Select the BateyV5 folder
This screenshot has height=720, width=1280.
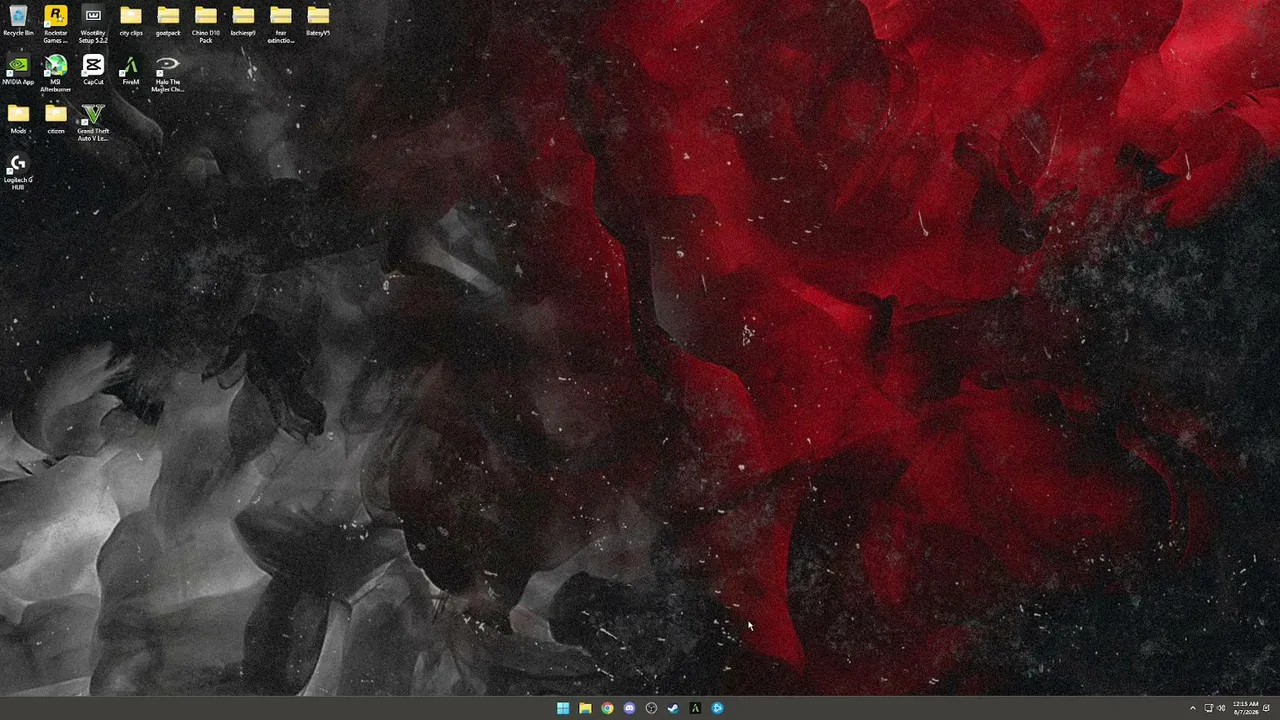[x=318, y=21]
